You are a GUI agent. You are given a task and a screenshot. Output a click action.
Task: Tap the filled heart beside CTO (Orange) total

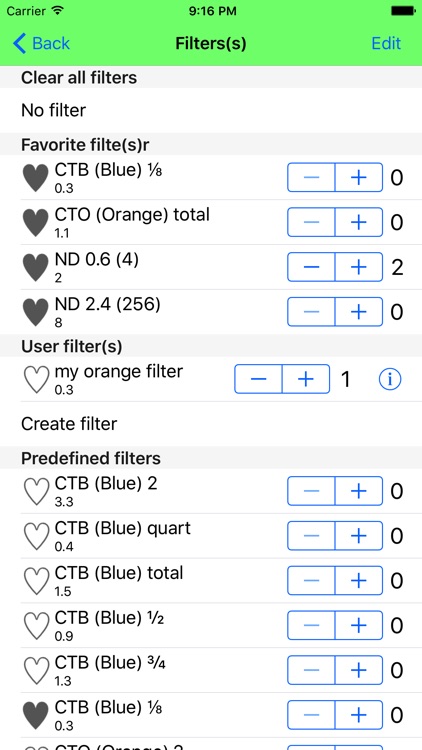pos(36,222)
